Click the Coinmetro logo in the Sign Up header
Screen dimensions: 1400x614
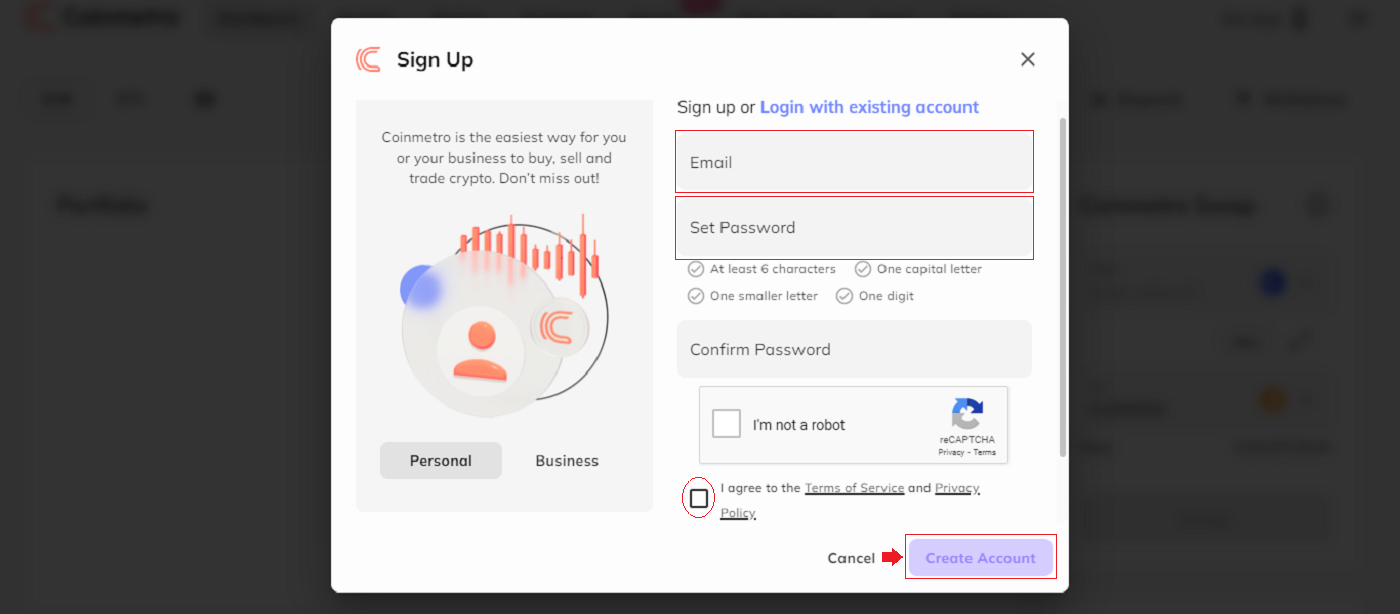click(x=367, y=59)
